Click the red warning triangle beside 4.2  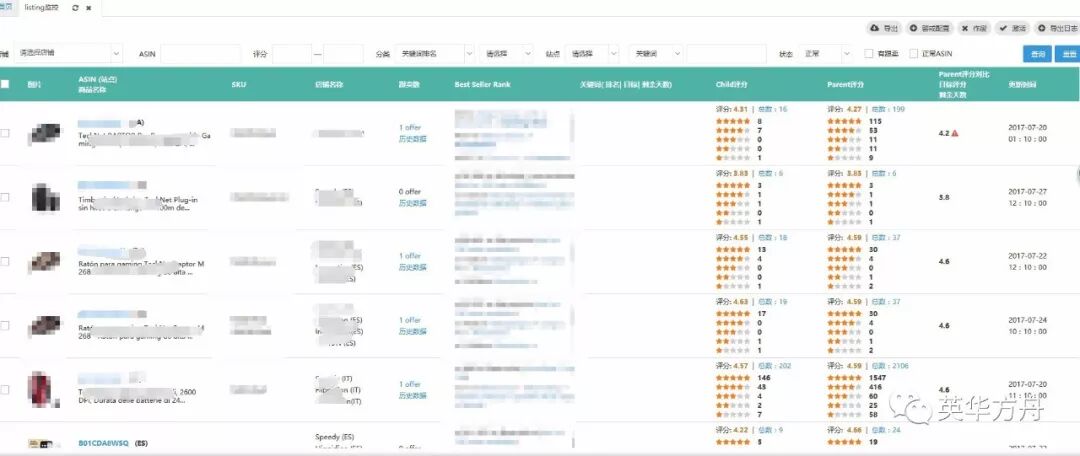pos(955,133)
